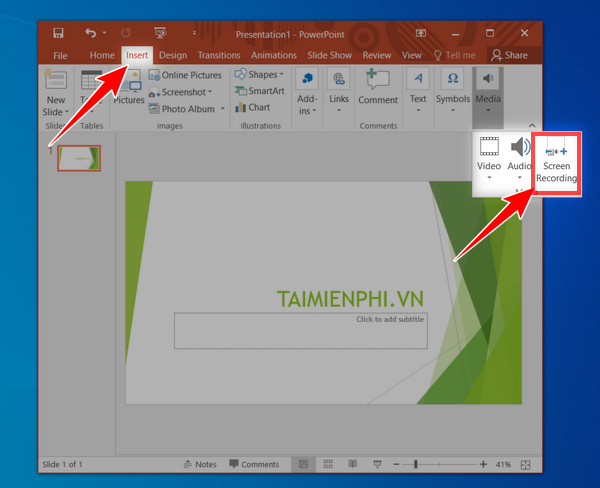Open the Text group dropdown
The image size is (600, 488).
418,91
